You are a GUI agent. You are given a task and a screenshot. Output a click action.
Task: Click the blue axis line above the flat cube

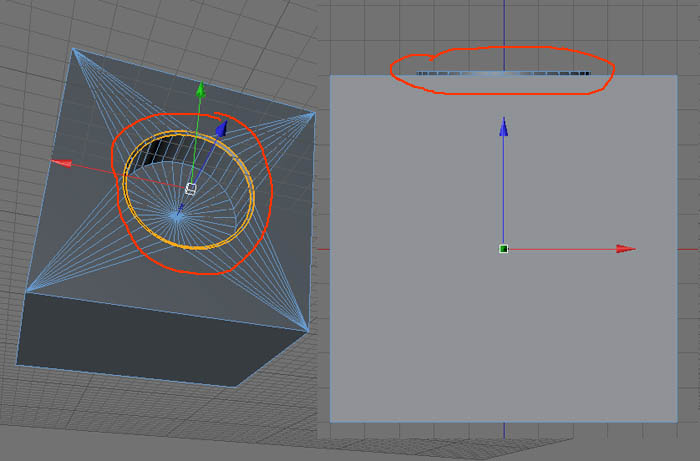(x=504, y=30)
